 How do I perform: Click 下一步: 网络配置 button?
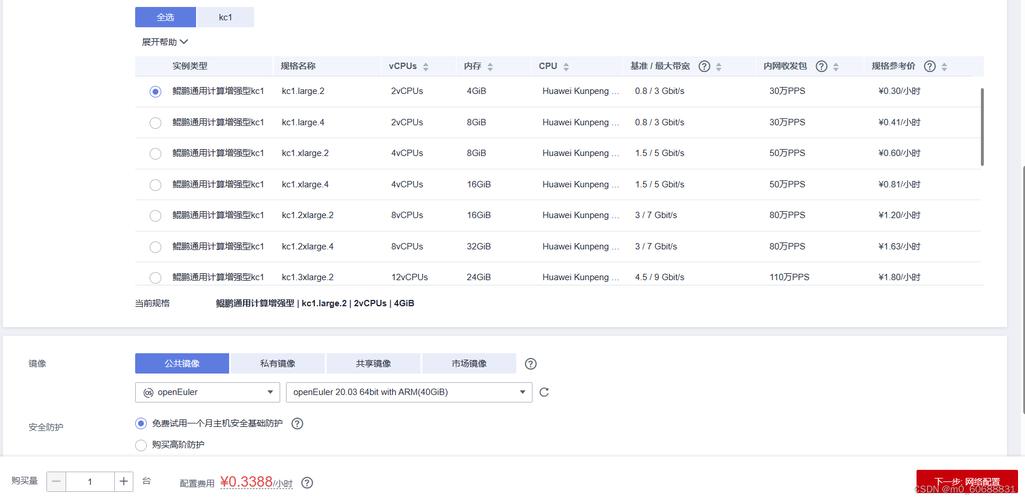coord(967,482)
